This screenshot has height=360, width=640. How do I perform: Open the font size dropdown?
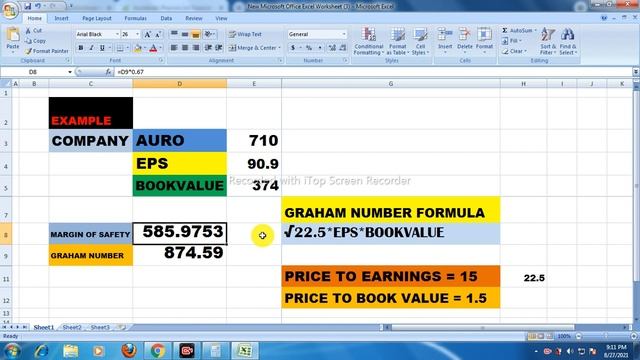tap(138, 34)
